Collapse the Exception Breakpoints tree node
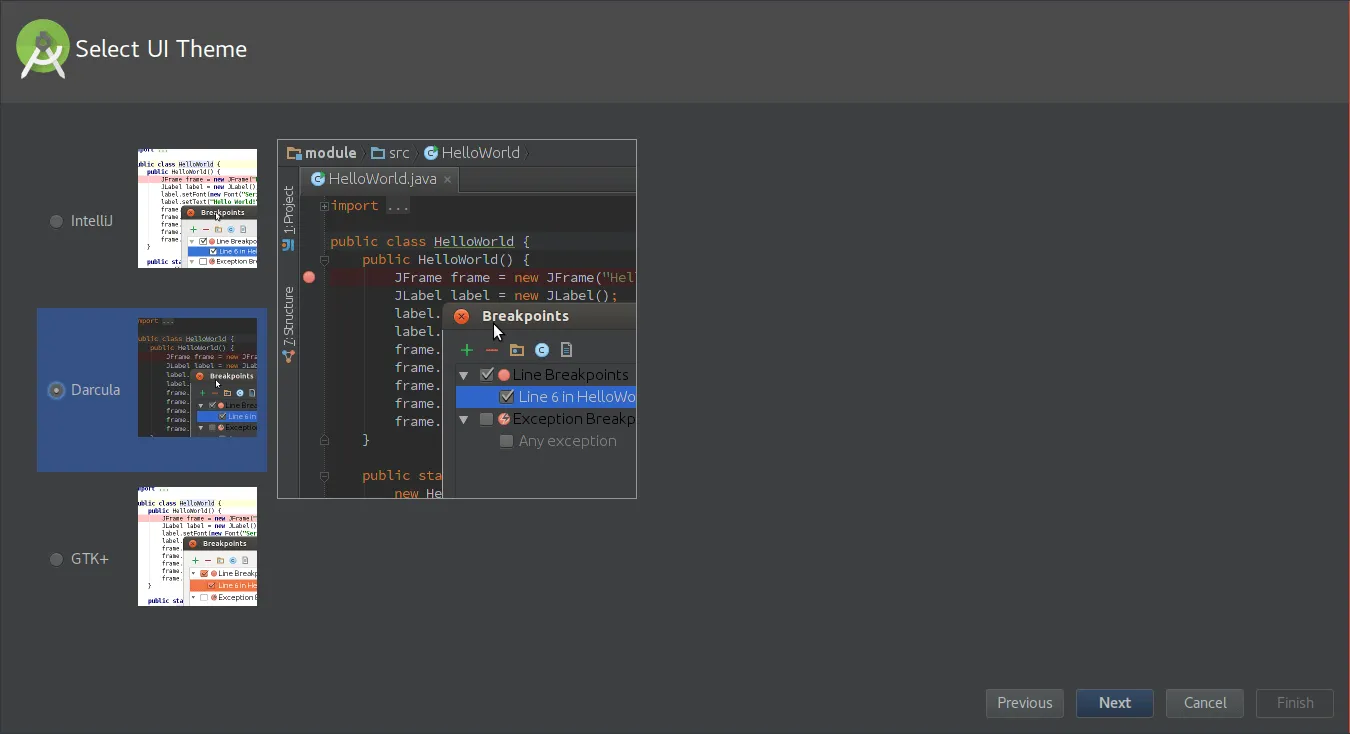 (x=464, y=419)
